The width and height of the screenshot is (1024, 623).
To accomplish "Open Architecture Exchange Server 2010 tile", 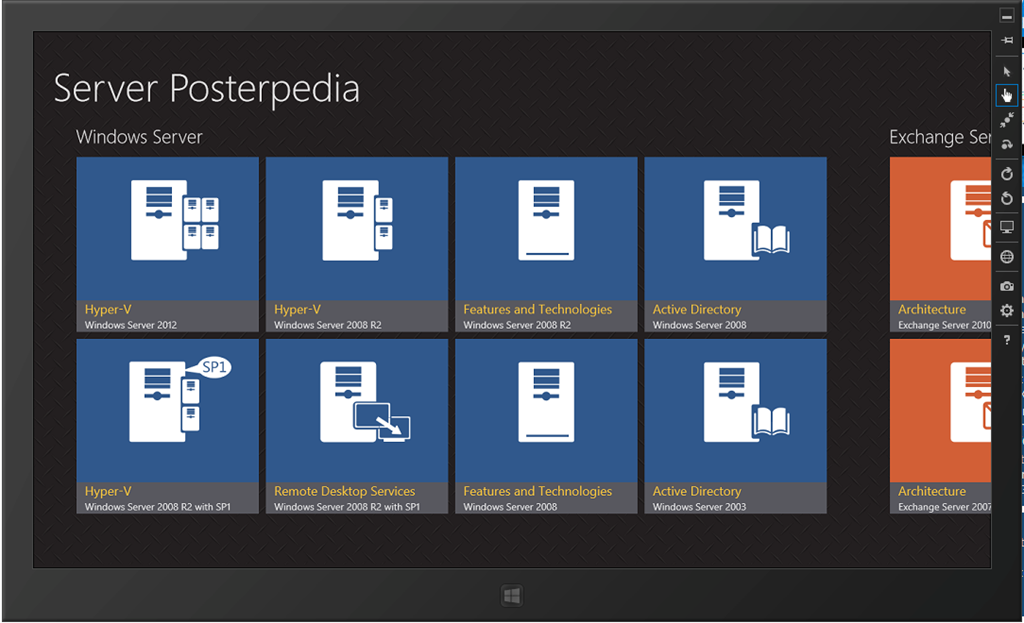I will pyautogui.click(x=940, y=244).
